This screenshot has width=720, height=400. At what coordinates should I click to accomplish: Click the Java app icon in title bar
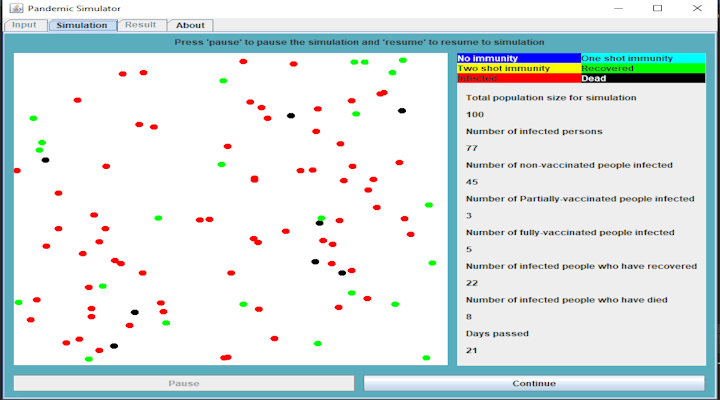16,8
